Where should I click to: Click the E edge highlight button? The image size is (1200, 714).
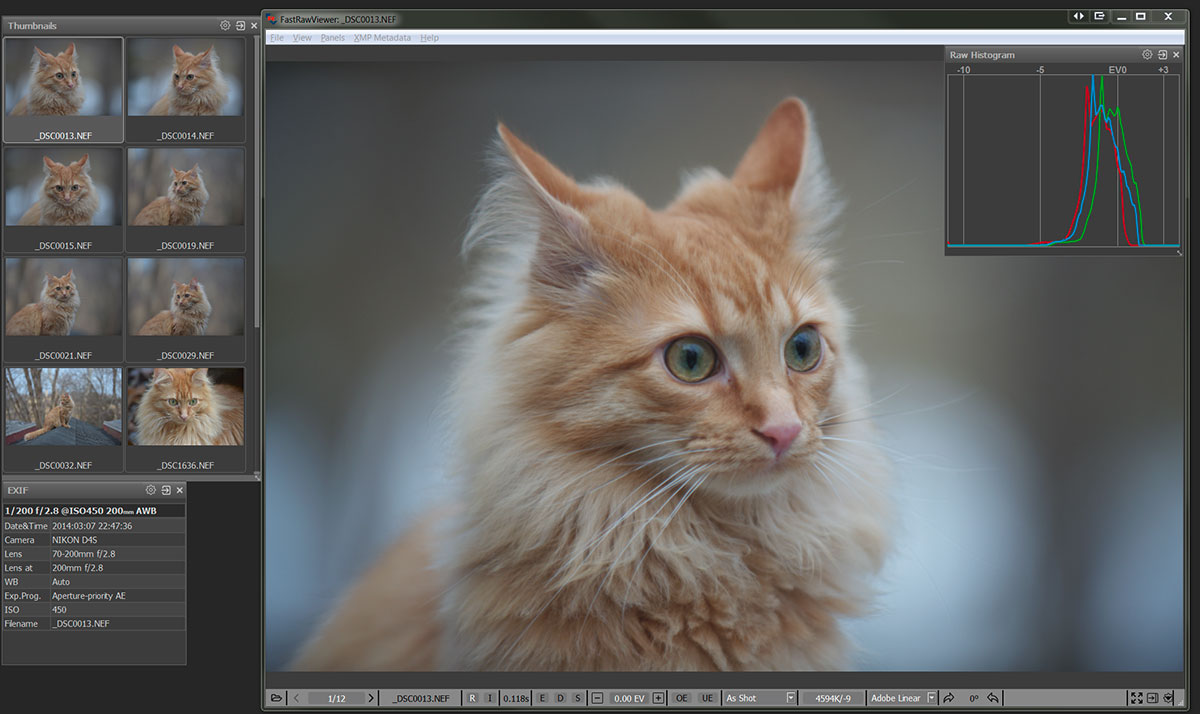(x=542, y=698)
